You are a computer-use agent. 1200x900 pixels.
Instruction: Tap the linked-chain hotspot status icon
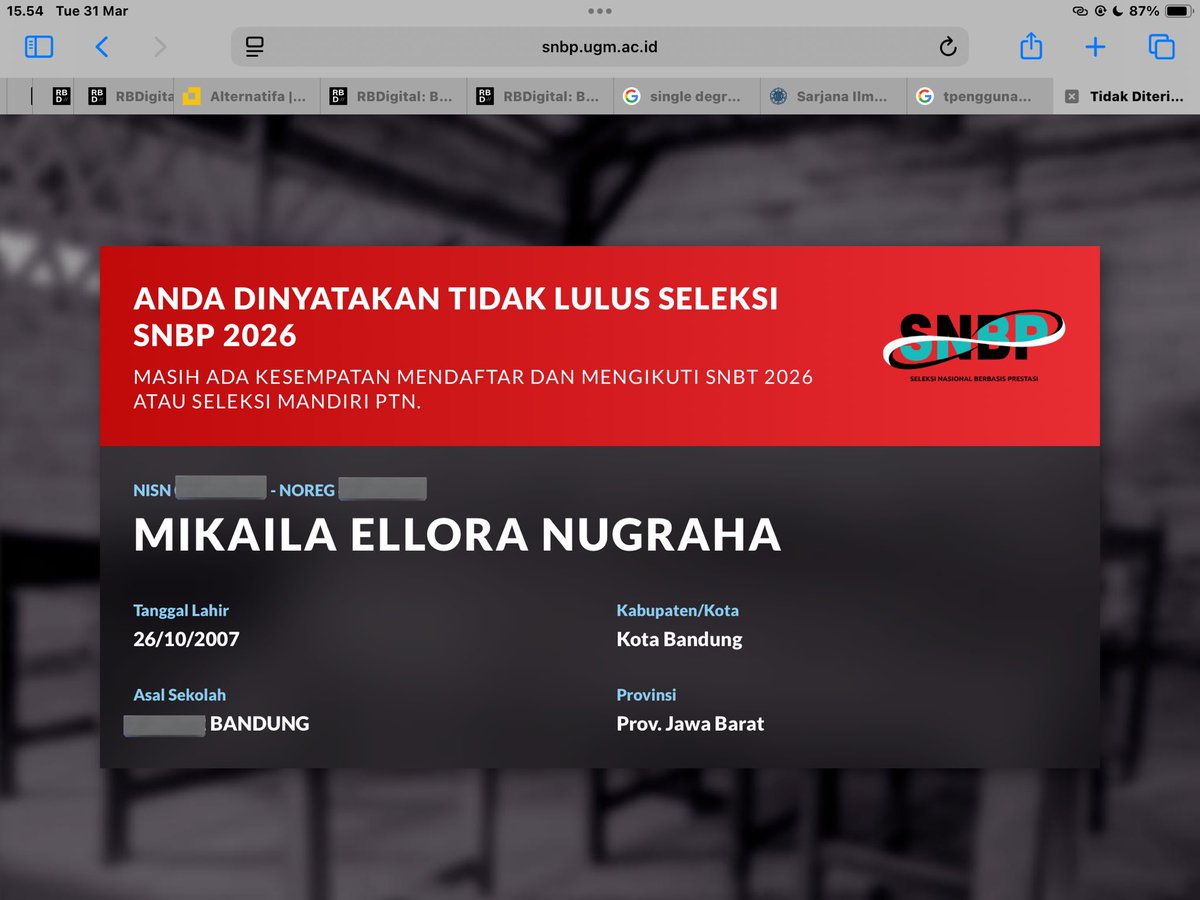[1080, 11]
